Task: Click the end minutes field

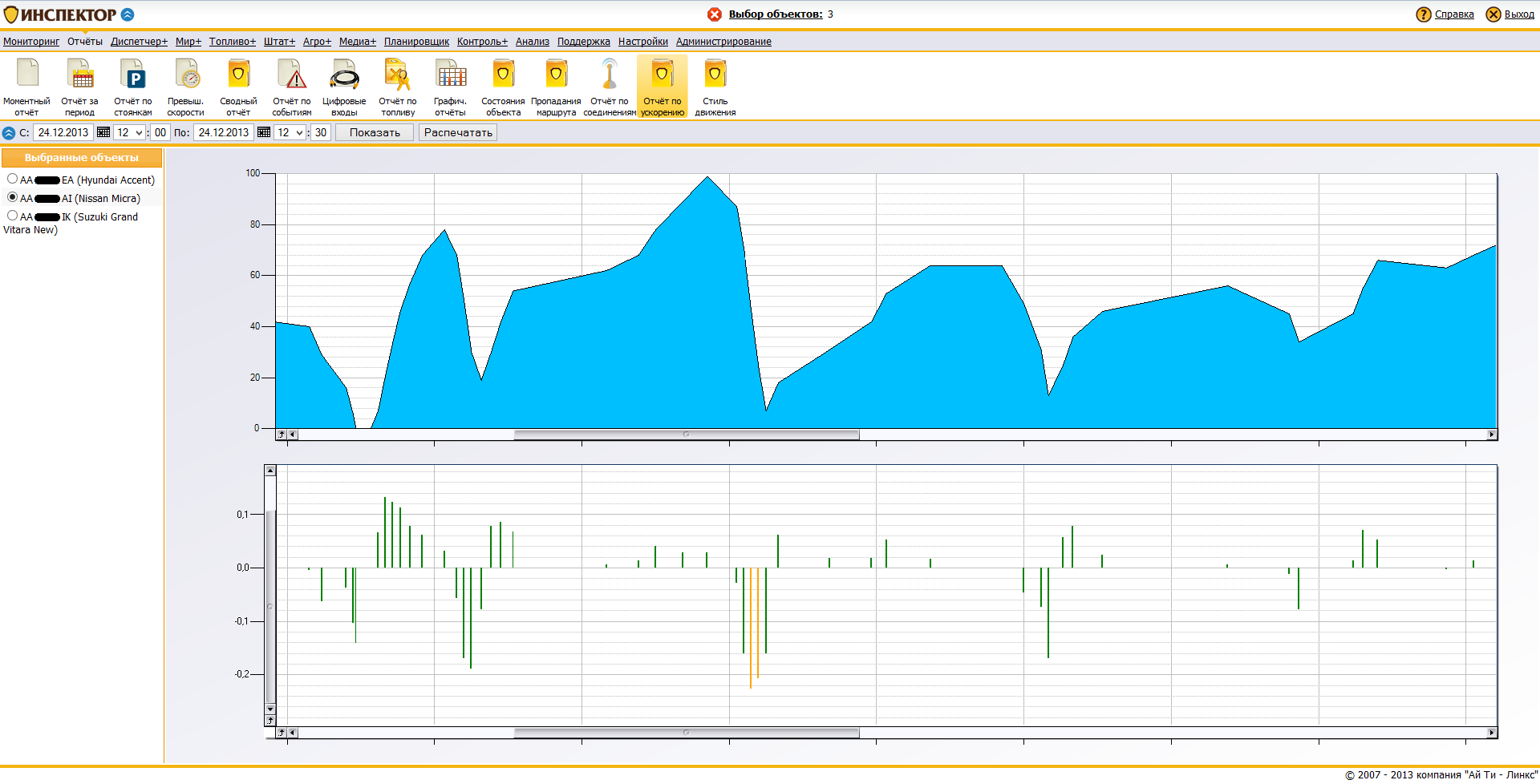Action: pyautogui.click(x=321, y=132)
